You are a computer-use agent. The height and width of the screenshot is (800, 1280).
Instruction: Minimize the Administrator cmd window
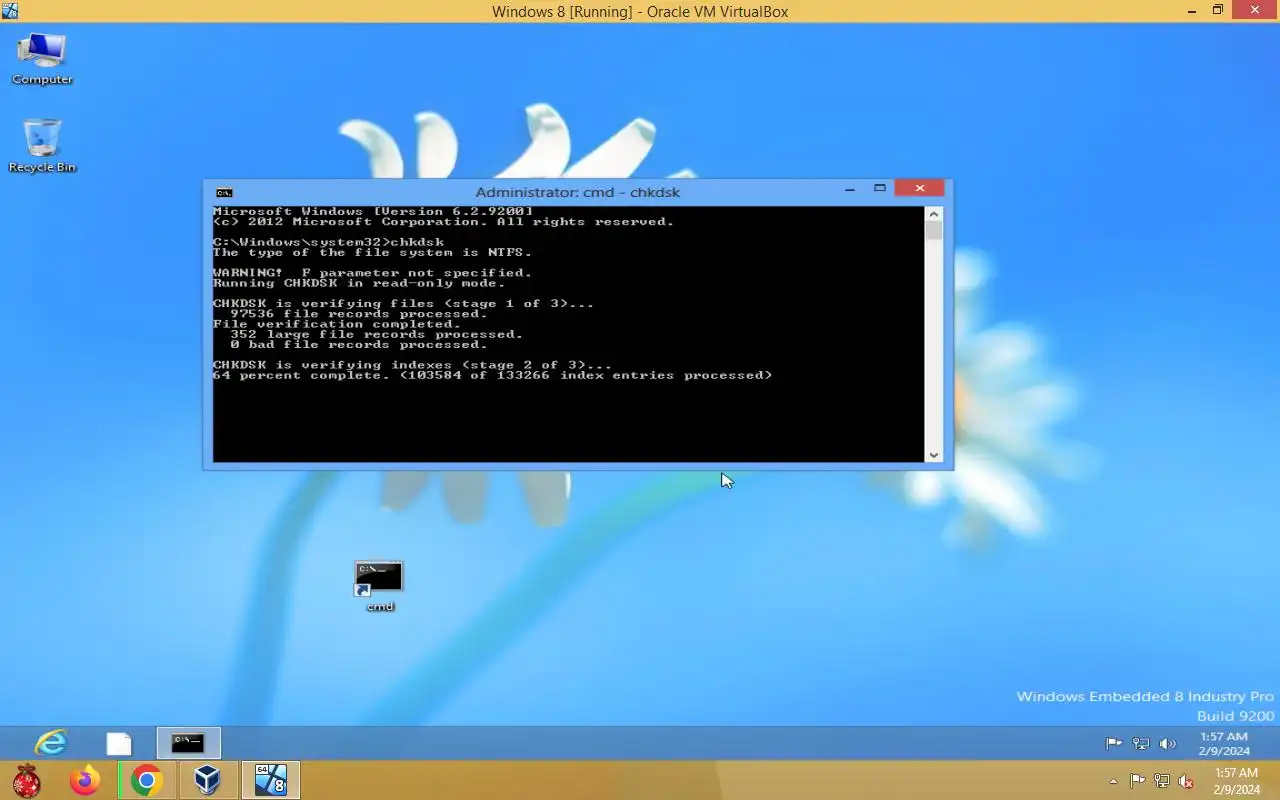click(x=850, y=189)
